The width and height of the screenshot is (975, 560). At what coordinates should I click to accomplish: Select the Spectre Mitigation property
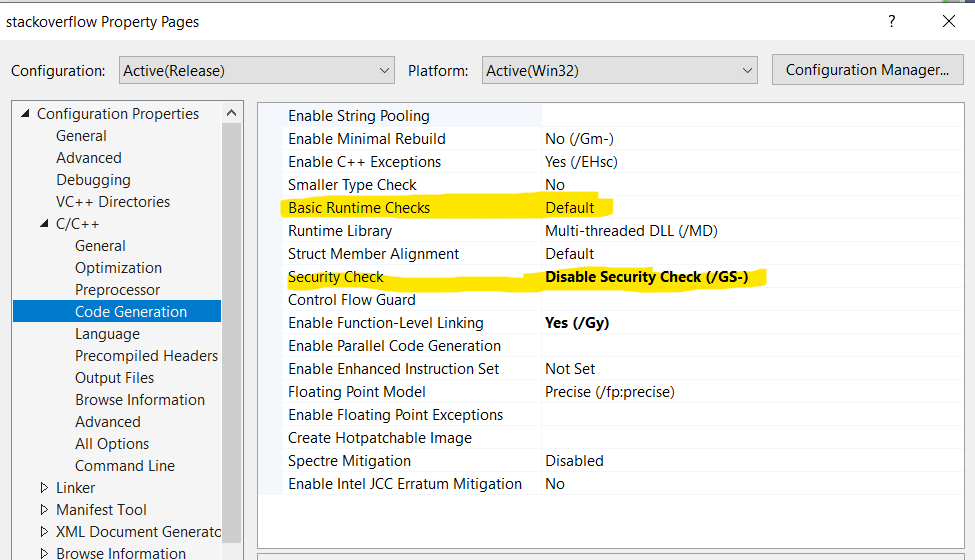pos(349,461)
